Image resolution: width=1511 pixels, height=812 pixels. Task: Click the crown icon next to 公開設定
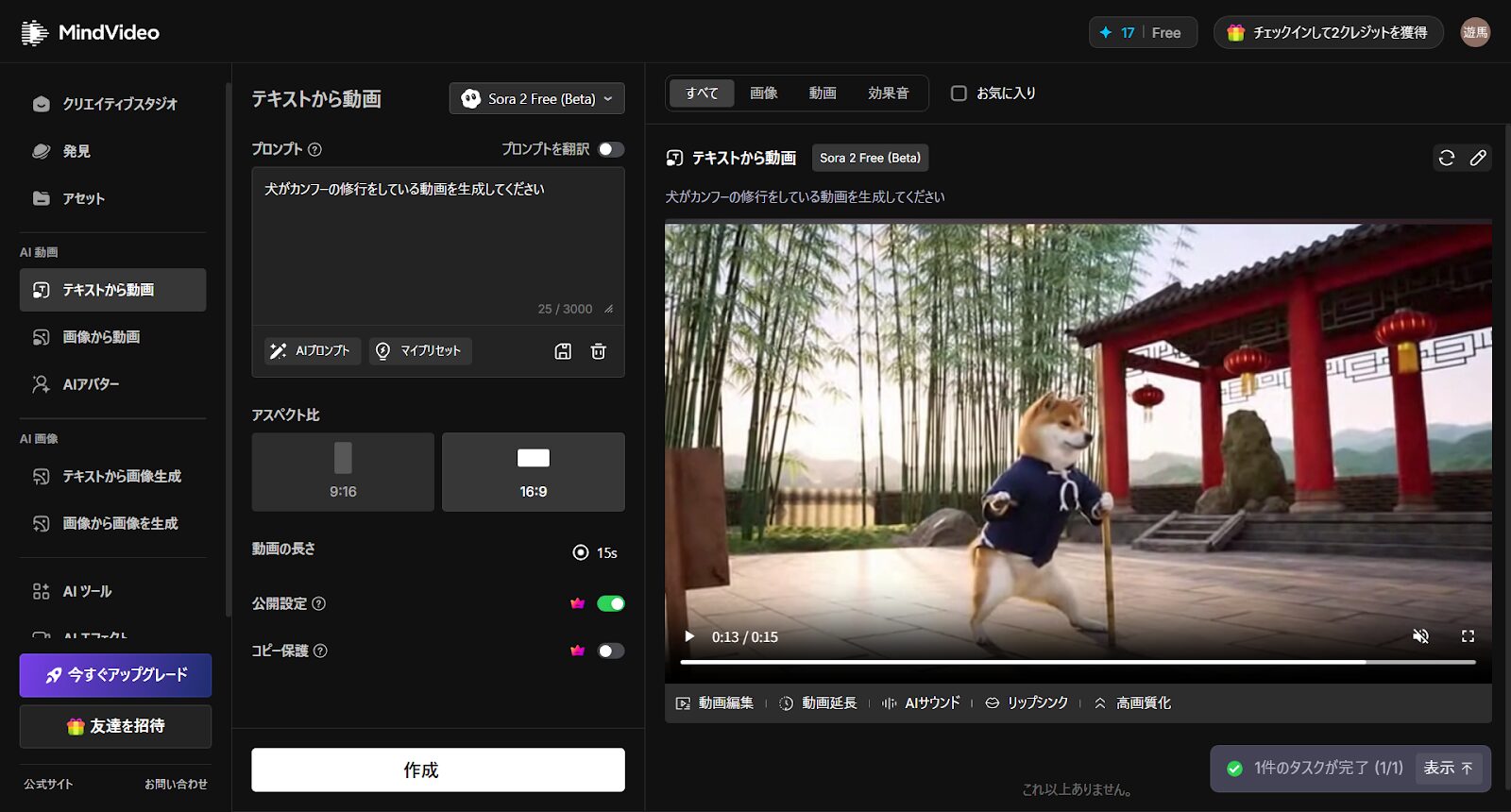coord(578,604)
